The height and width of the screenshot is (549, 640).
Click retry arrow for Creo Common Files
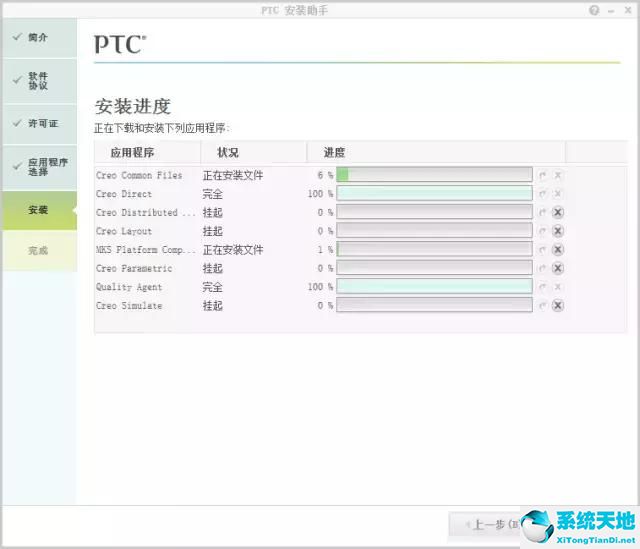tap(542, 176)
